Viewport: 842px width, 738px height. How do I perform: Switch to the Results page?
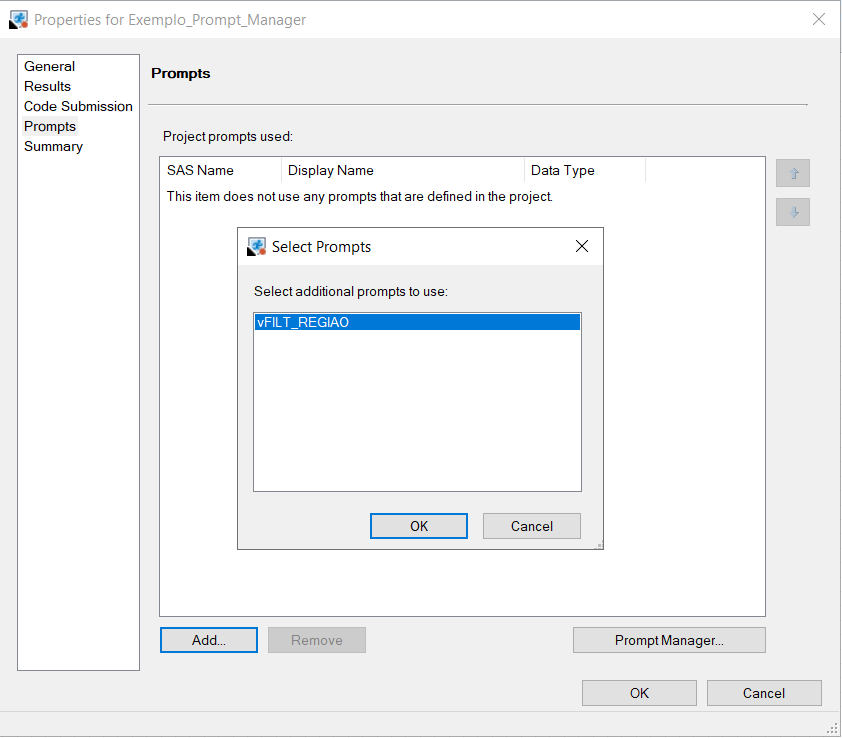pyautogui.click(x=46, y=86)
